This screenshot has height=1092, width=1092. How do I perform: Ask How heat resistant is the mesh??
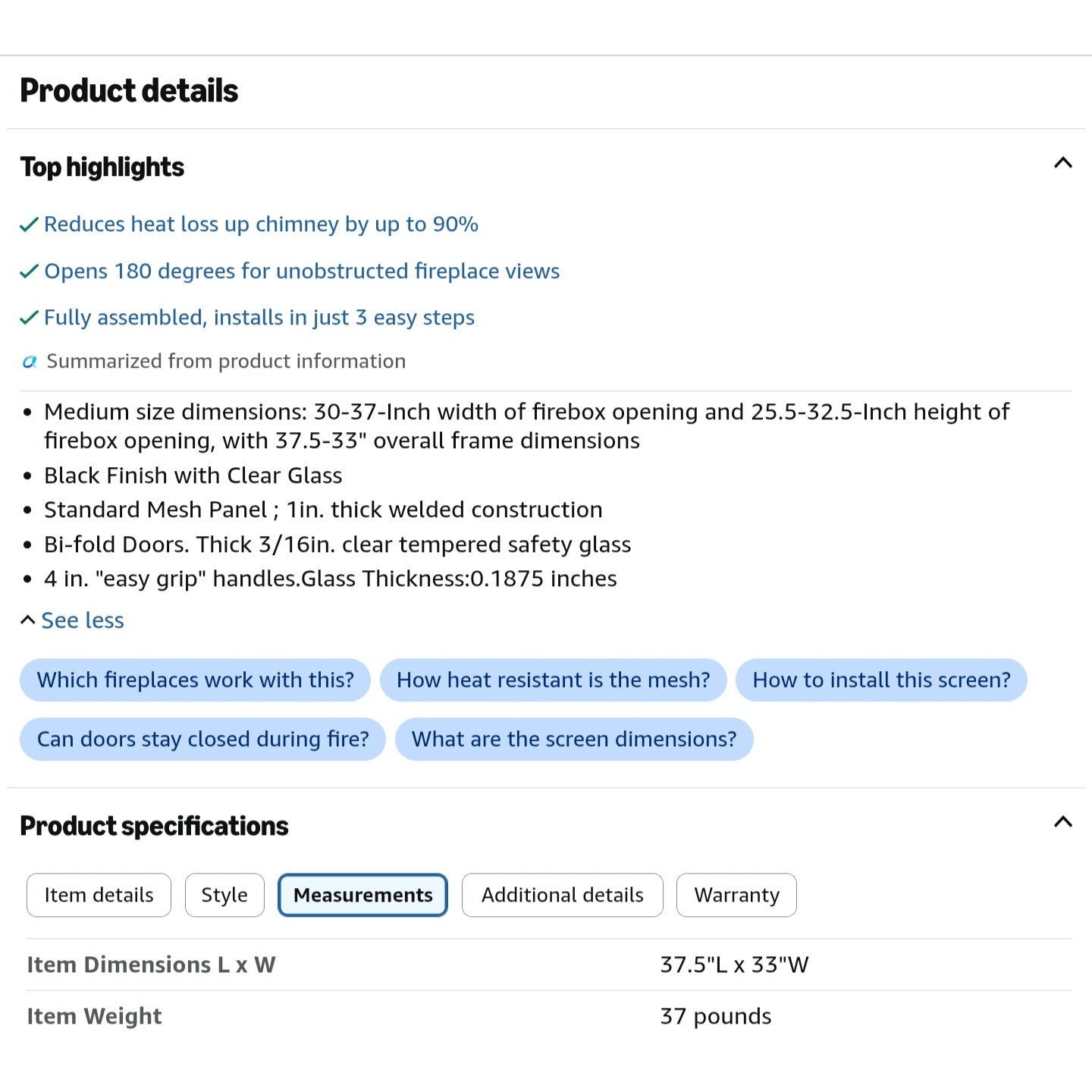tap(554, 680)
